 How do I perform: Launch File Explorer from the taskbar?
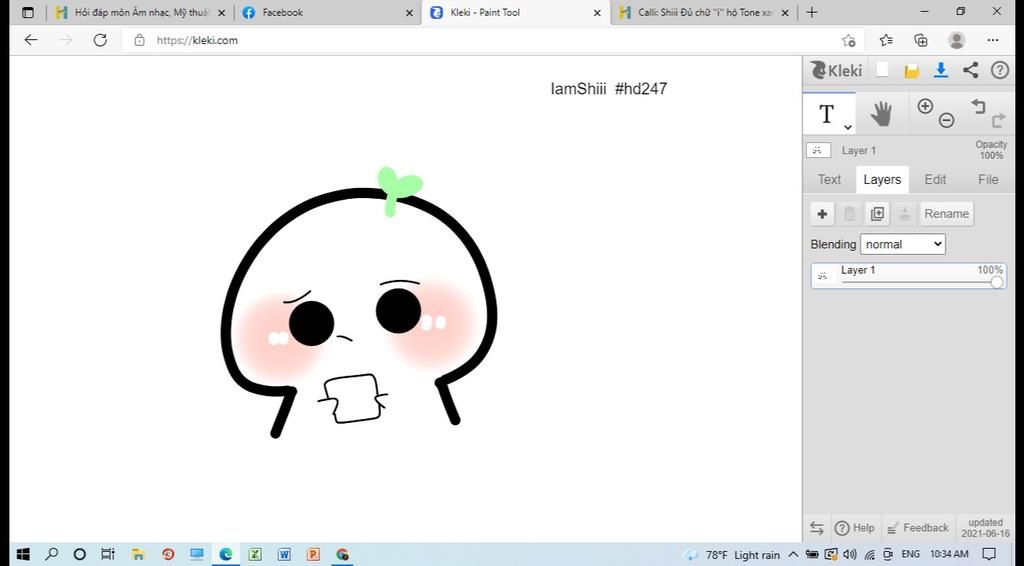click(138, 554)
